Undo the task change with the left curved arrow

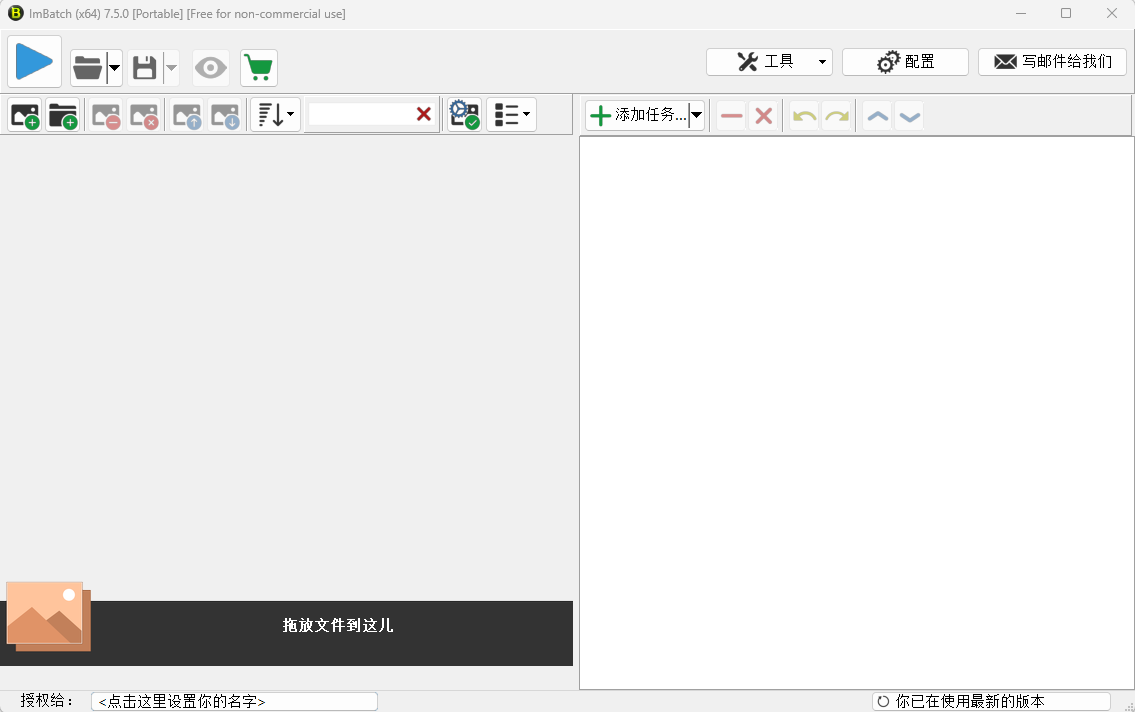[x=804, y=116]
